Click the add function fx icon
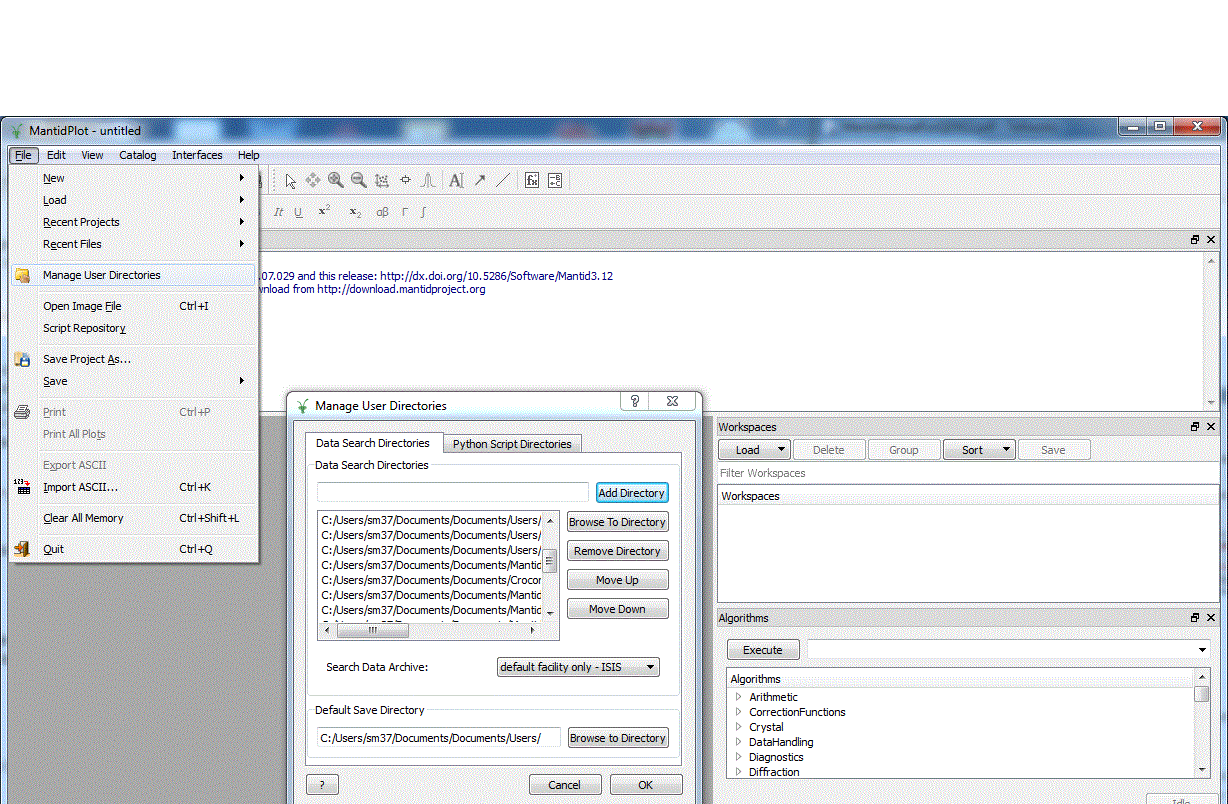The height and width of the screenshot is (804, 1228). click(532, 181)
